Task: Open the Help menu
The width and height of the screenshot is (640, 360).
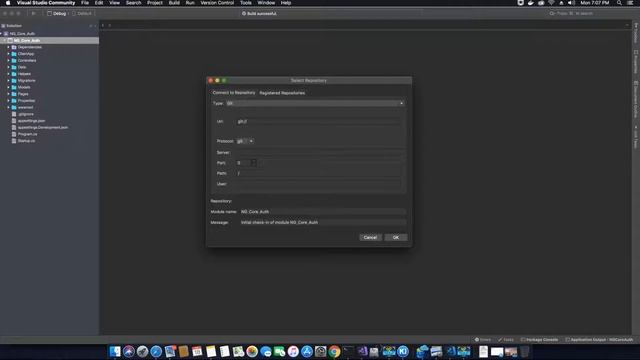Action: (x=286, y=3)
